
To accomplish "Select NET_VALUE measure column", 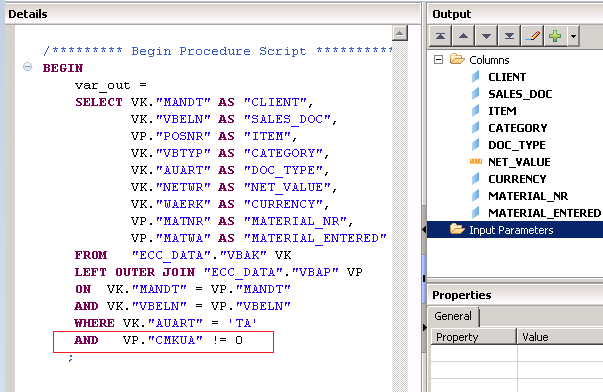I will click(x=519, y=162).
